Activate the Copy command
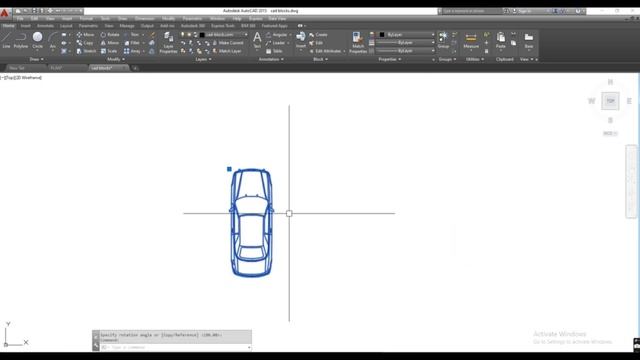 click(x=85, y=43)
